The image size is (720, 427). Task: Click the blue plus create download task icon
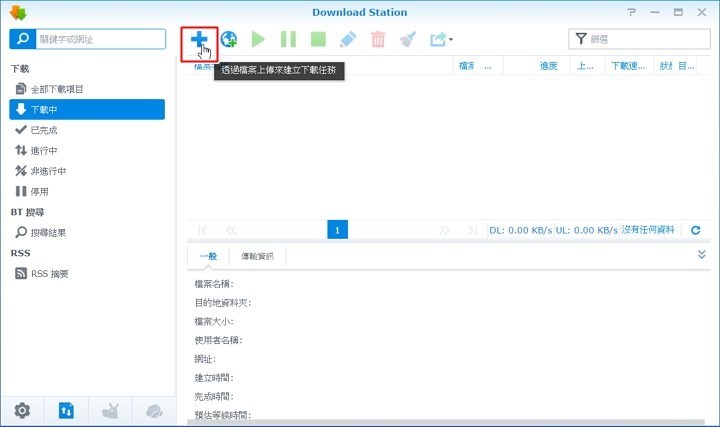point(199,40)
